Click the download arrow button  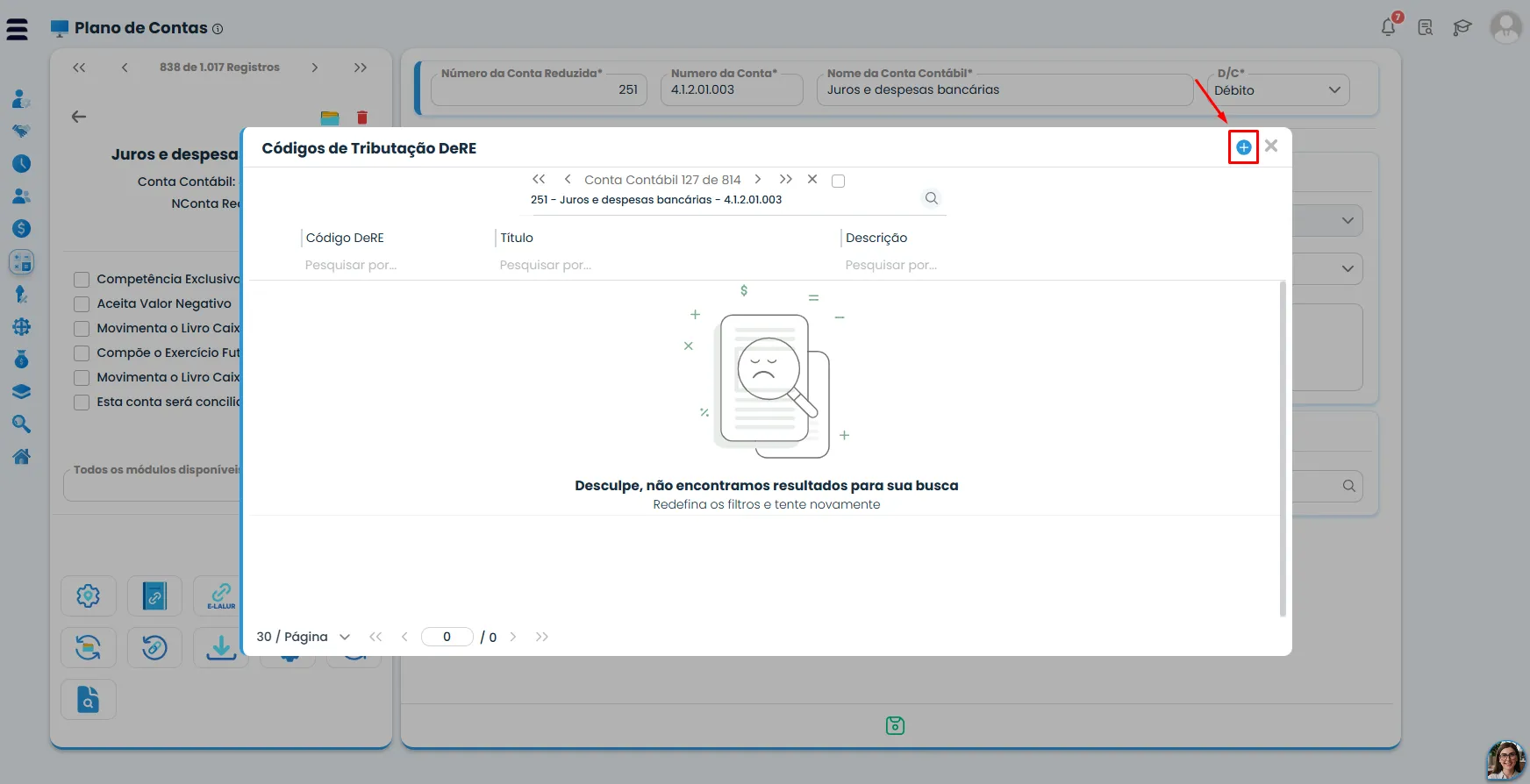coord(221,648)
